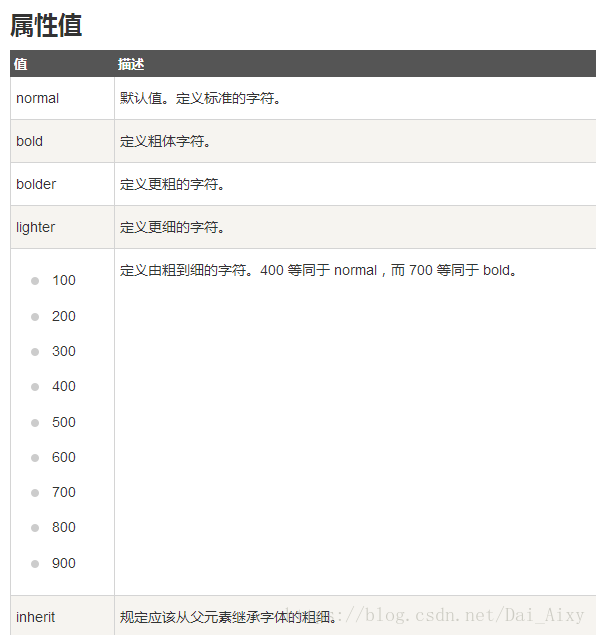Image resolution: width=596 pixels, height=635 pixels.
Task: Click the description 定义更粗的字符。
Action: click(172, 184)
